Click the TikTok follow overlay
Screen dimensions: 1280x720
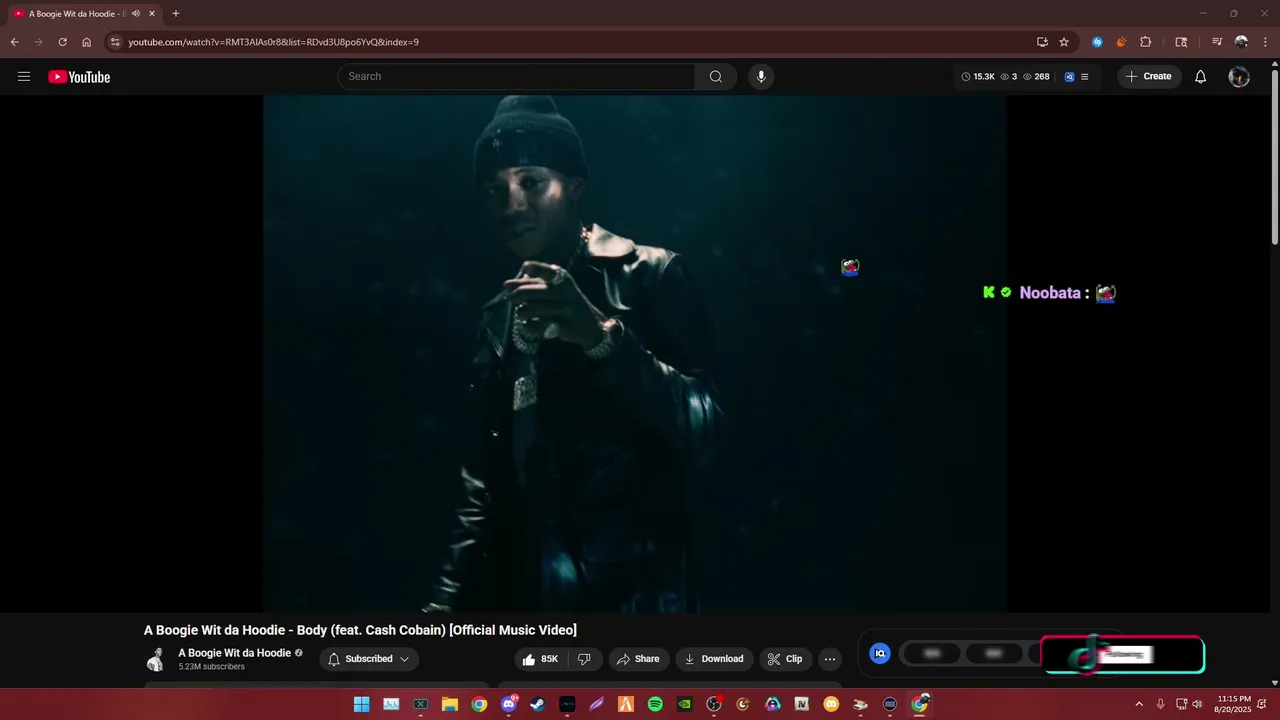(1123, 655)
